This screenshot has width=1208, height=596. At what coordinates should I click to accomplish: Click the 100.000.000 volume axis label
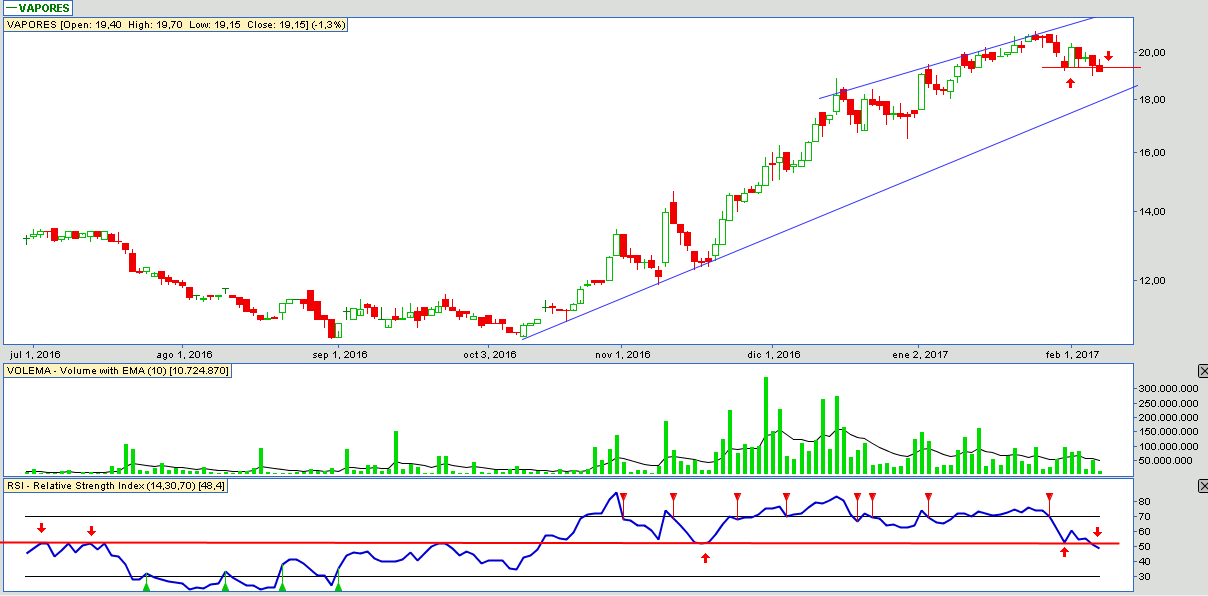[1168, 446]
